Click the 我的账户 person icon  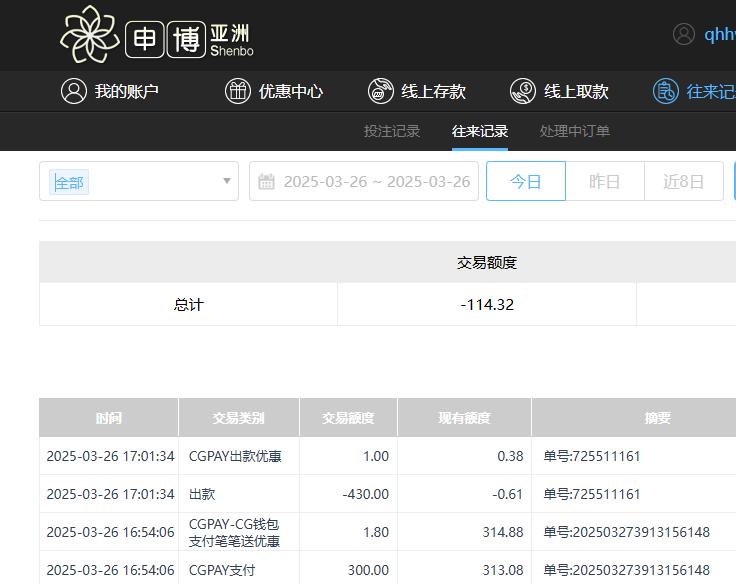point(73,91)
